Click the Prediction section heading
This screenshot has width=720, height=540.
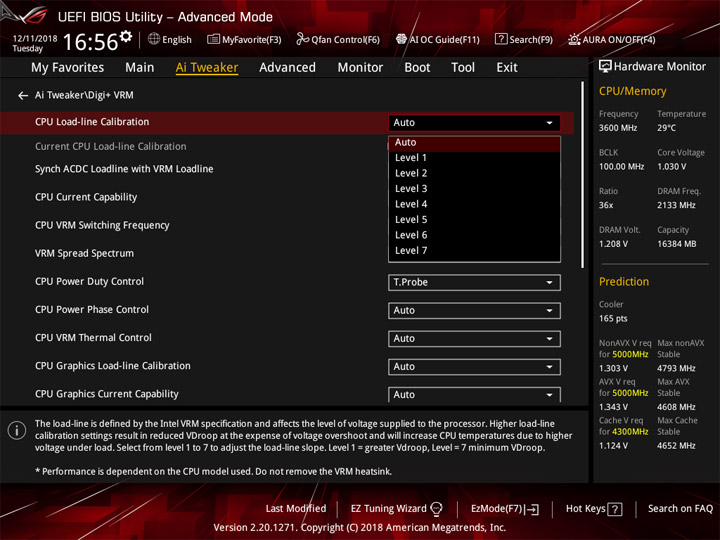[624, 282]
